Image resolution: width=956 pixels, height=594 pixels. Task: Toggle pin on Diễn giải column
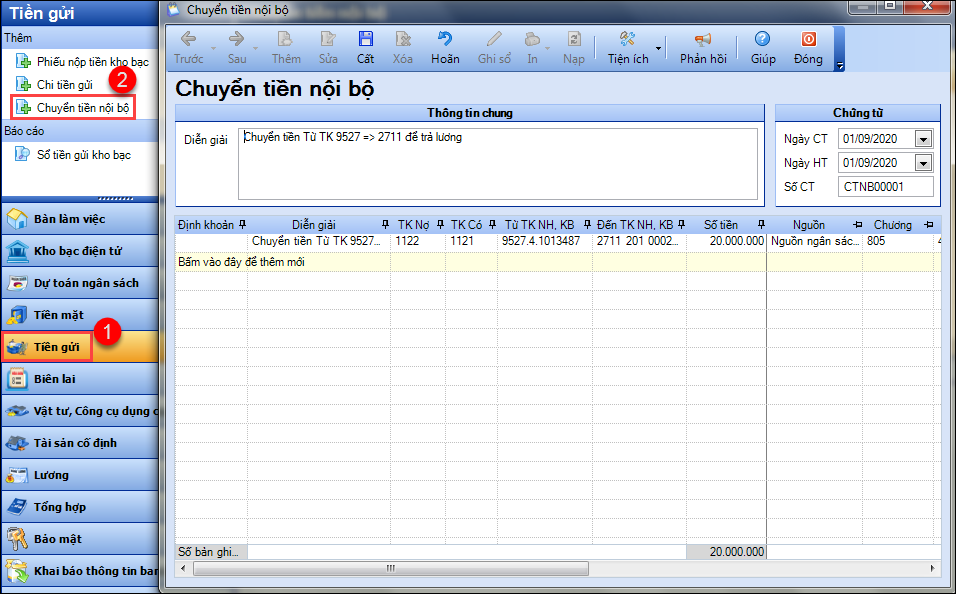(385, 224)
